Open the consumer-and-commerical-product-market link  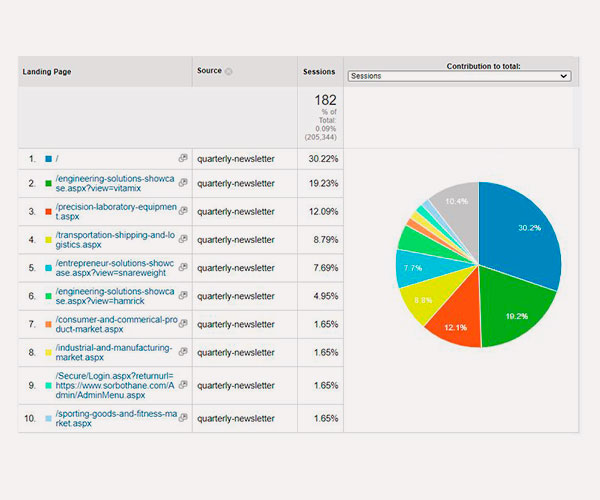click(116, 324)
